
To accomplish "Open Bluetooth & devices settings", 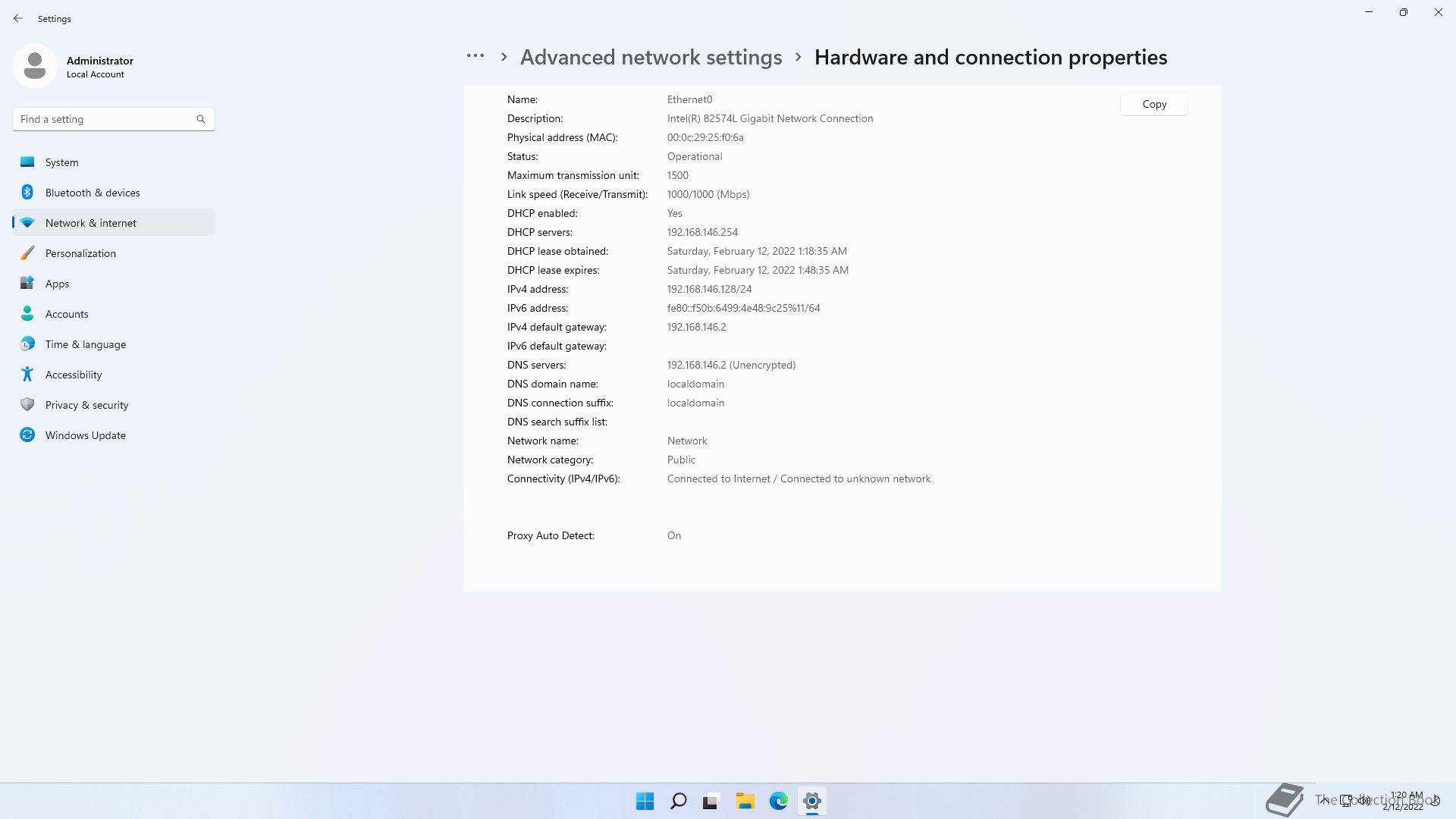I will tap(114, 193).
